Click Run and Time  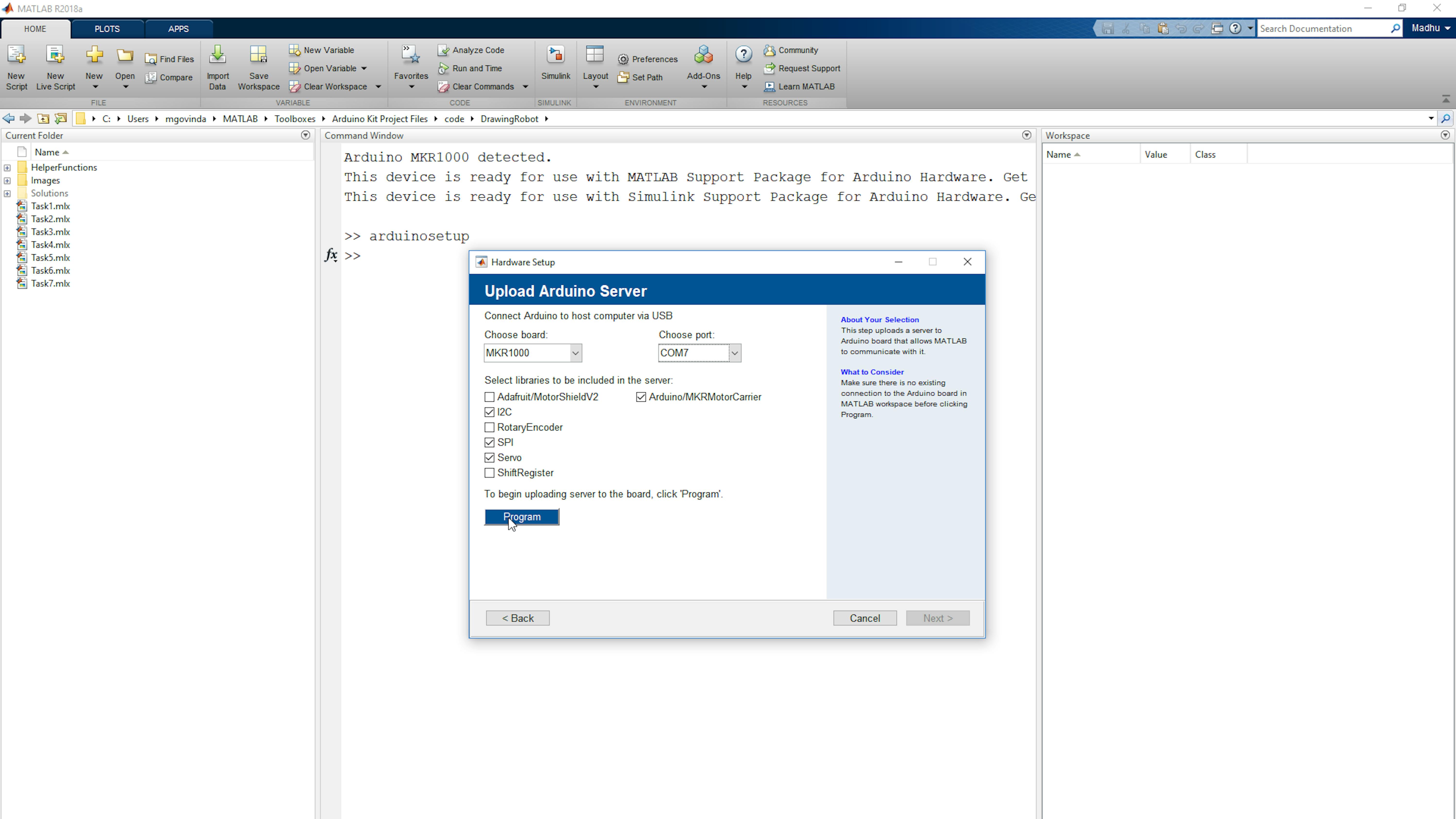point(470,68)
